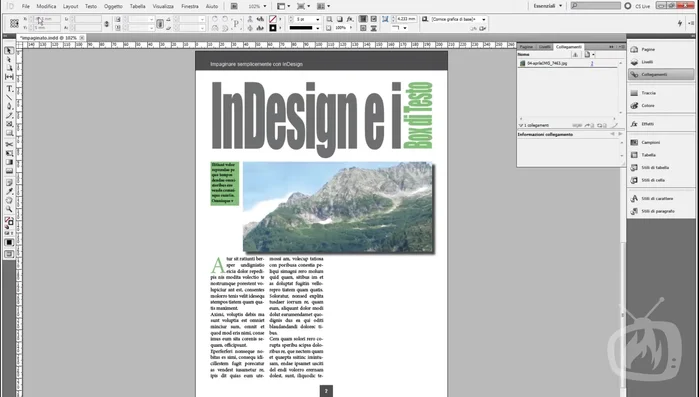
Task: Select the Gradient Feather tool
Action: (9, 171)
